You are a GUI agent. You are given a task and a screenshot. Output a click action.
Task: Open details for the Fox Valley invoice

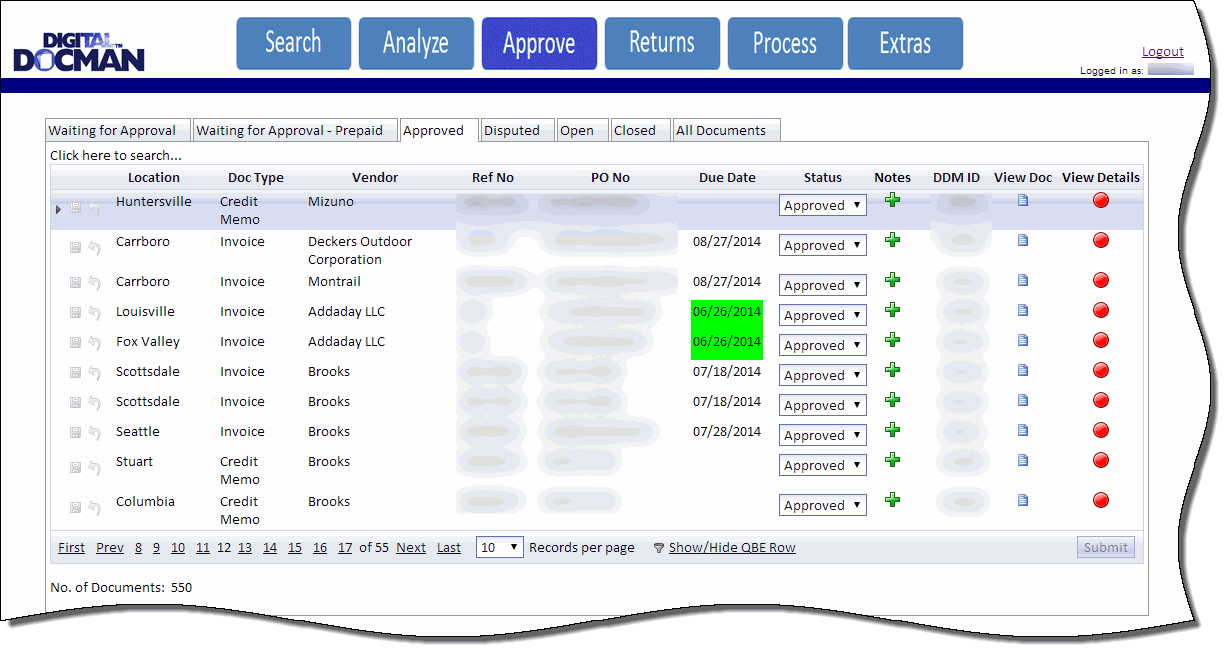[x=1101, y=340]
